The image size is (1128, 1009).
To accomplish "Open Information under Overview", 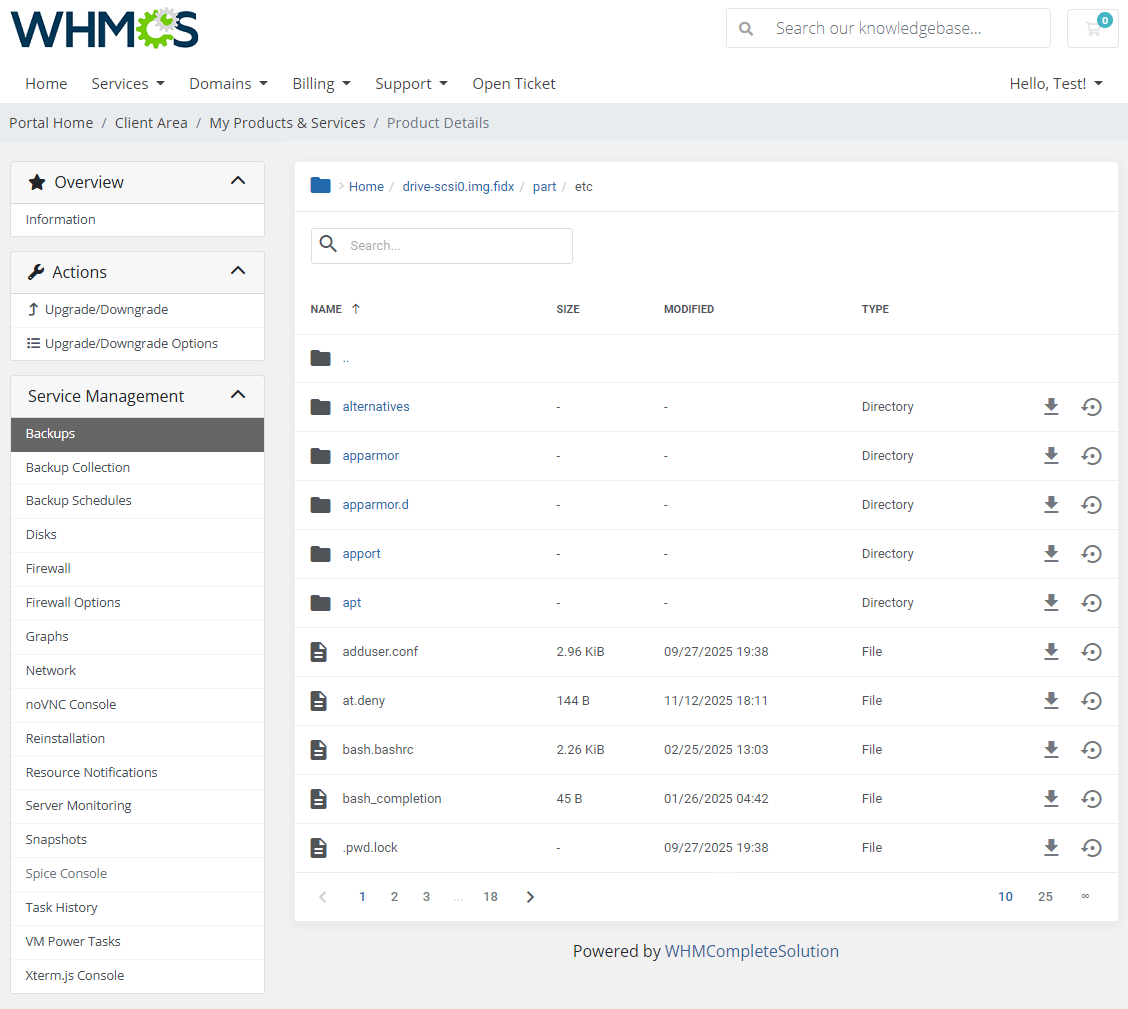I will tap(137, 219).
